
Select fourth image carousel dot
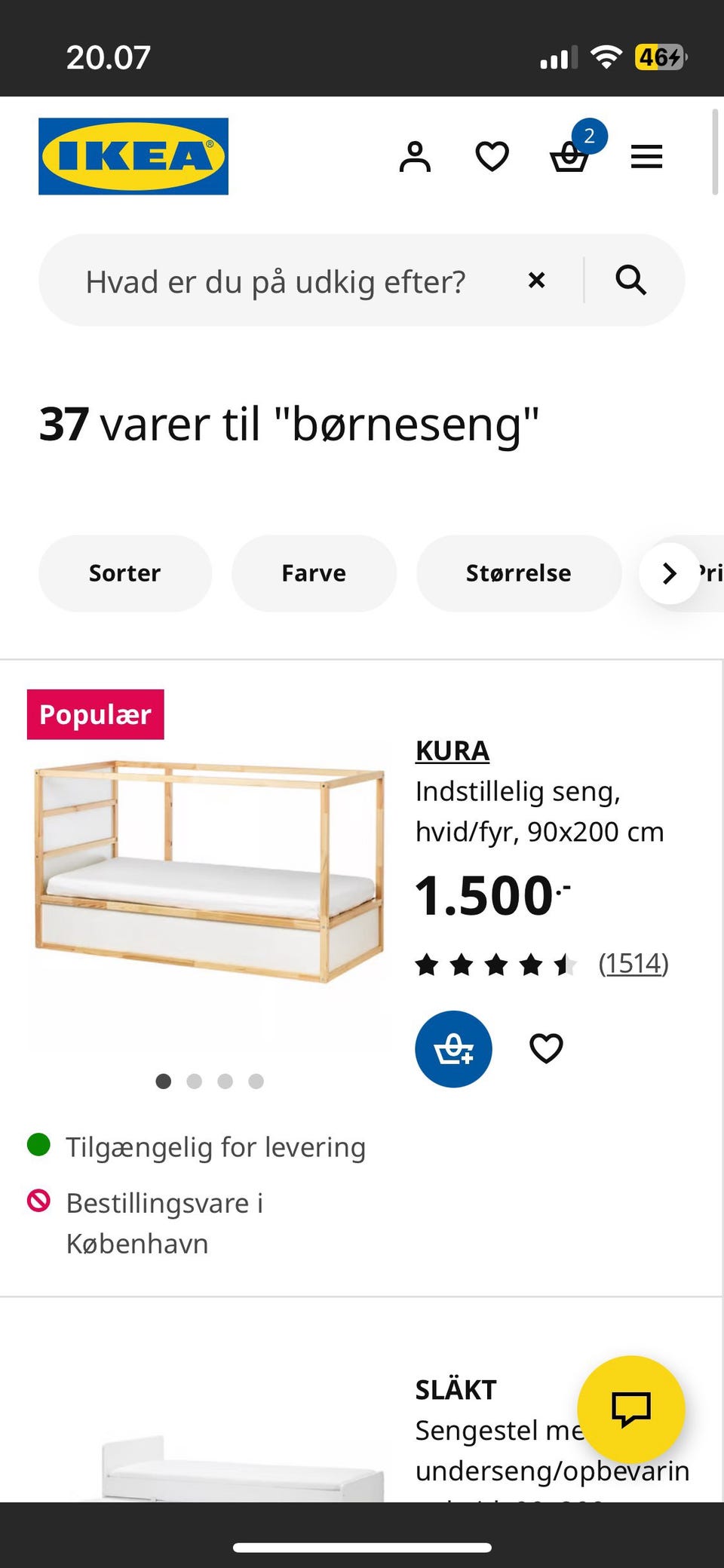pos(256,1082)
